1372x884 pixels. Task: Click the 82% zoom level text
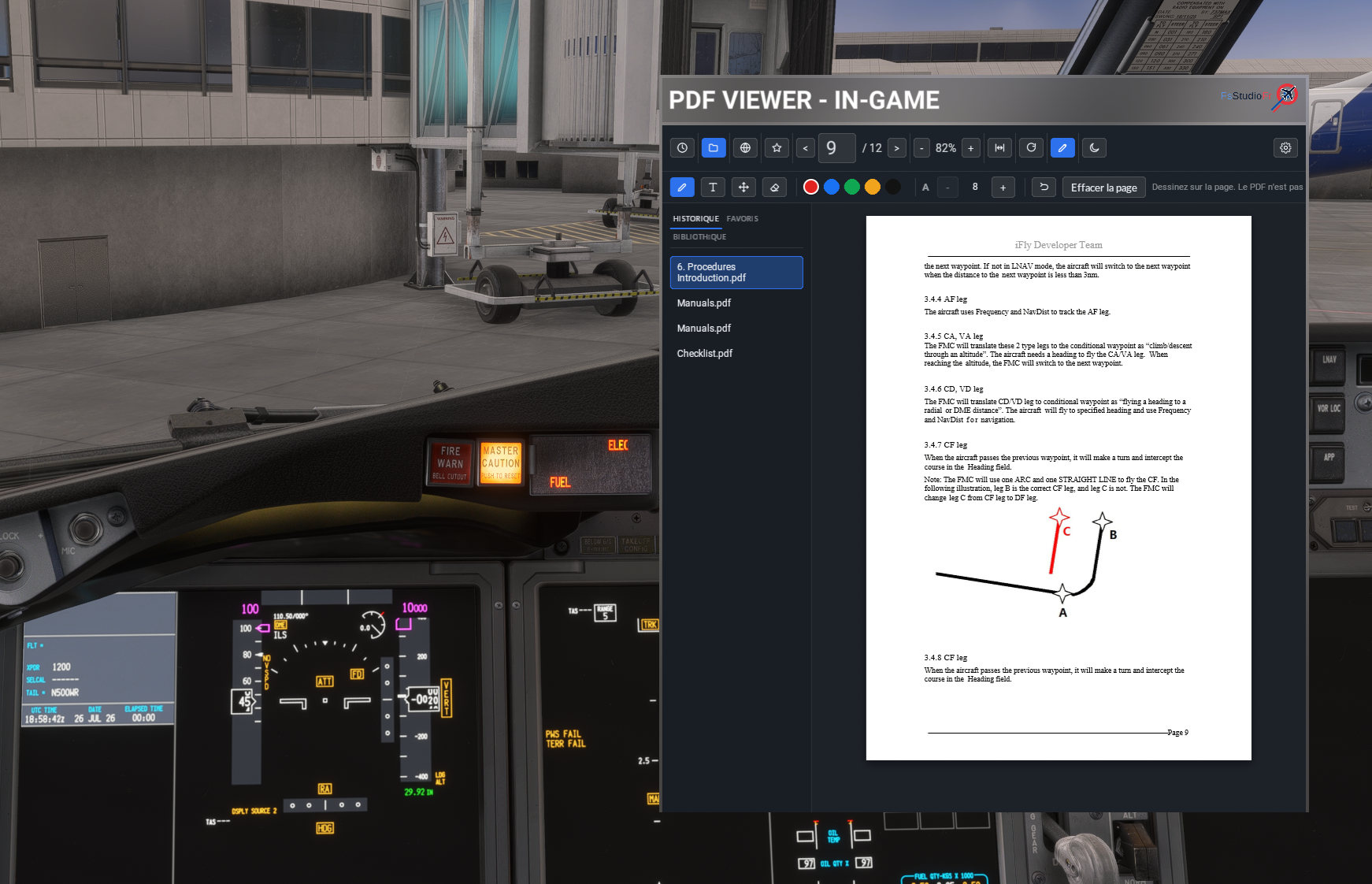tap(946, 148)
